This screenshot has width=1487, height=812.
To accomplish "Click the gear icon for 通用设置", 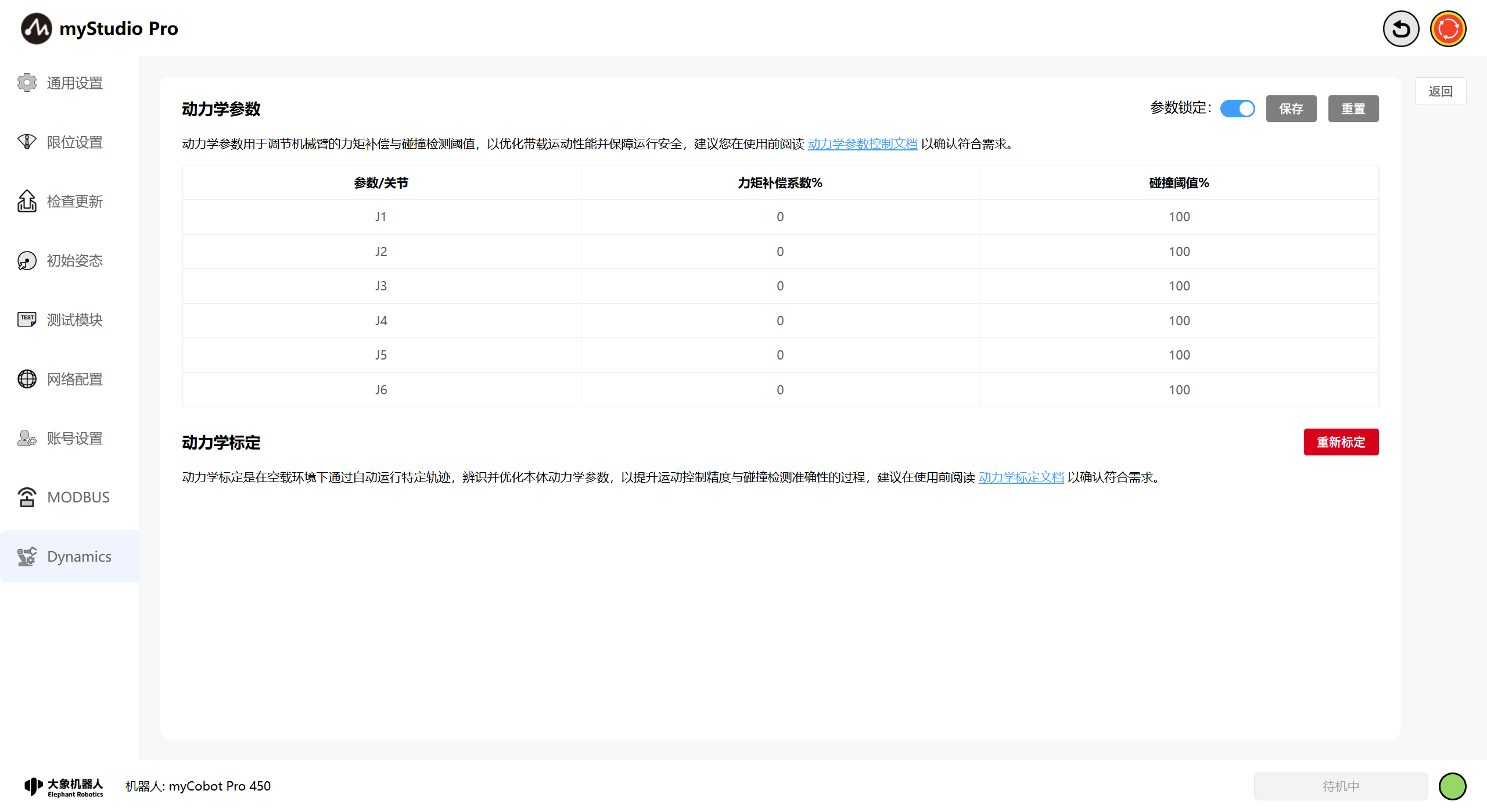I will pos(27,83).
